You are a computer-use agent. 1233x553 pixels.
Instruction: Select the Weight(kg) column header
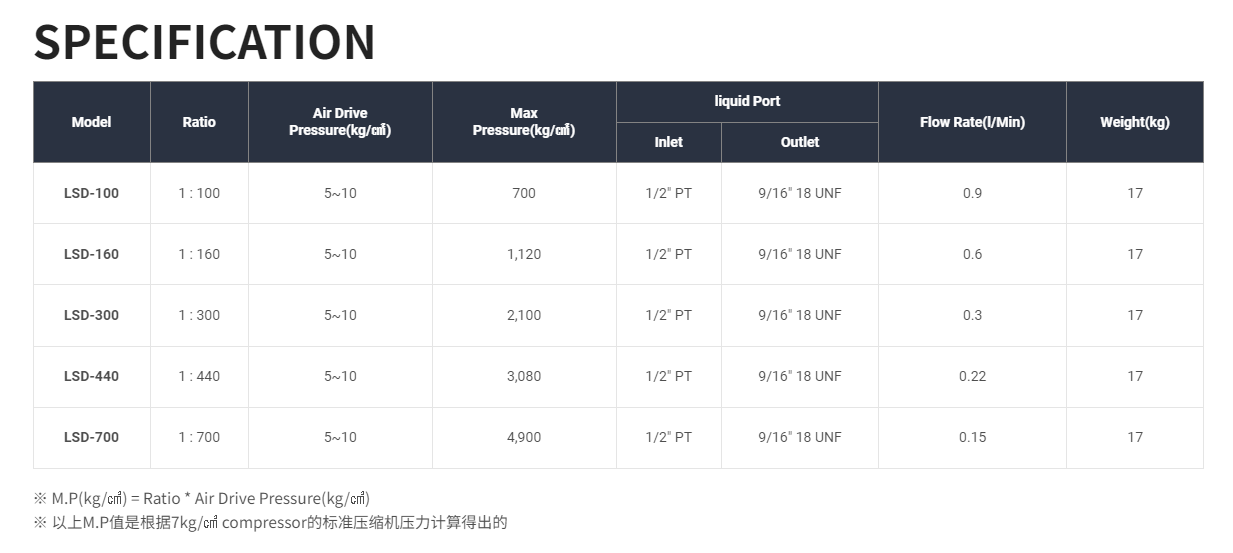click(x=1134, y=122)
